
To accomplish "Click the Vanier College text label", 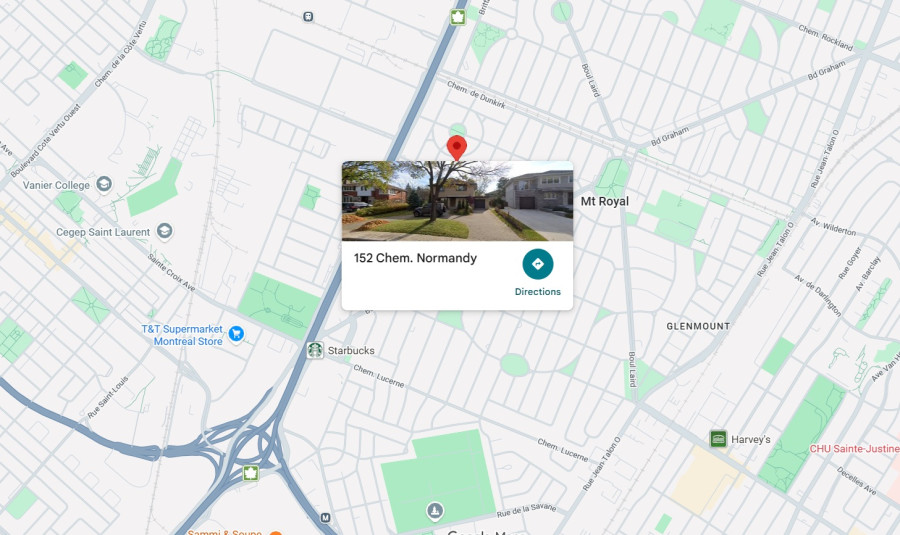I will [x=56, y=185].
